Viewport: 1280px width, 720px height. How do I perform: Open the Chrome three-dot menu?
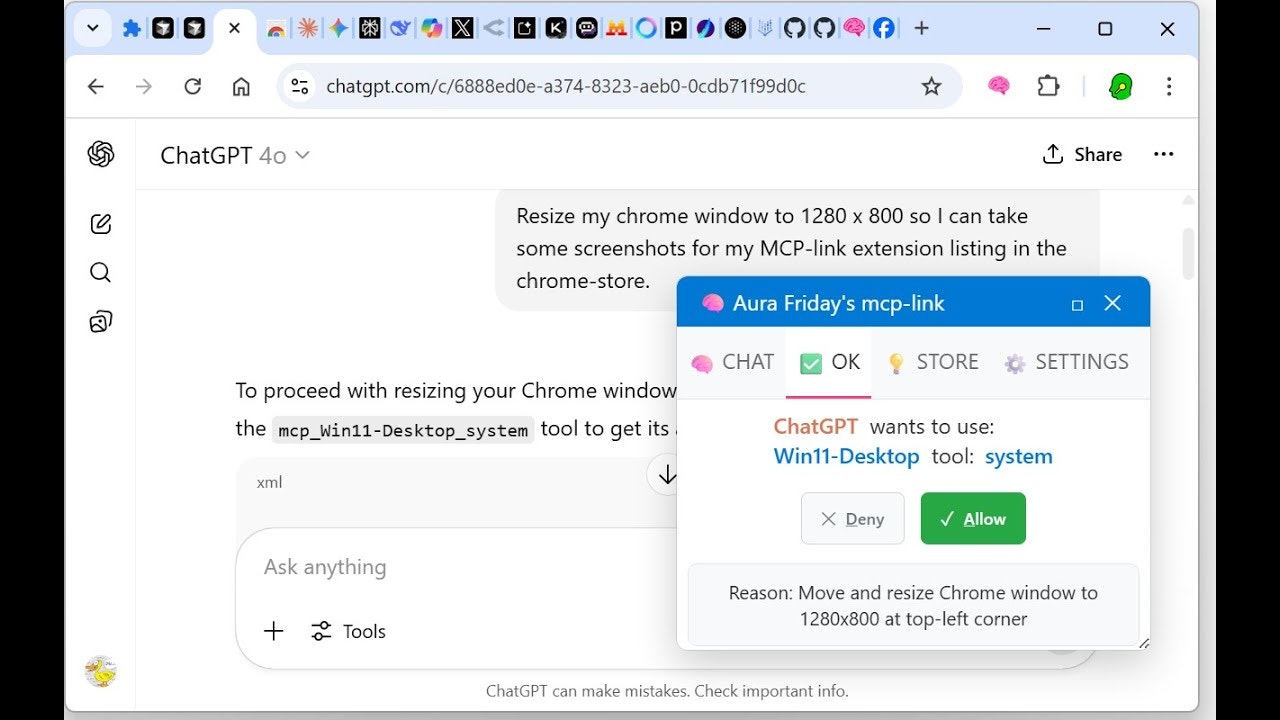click(x=1168, y=87)
